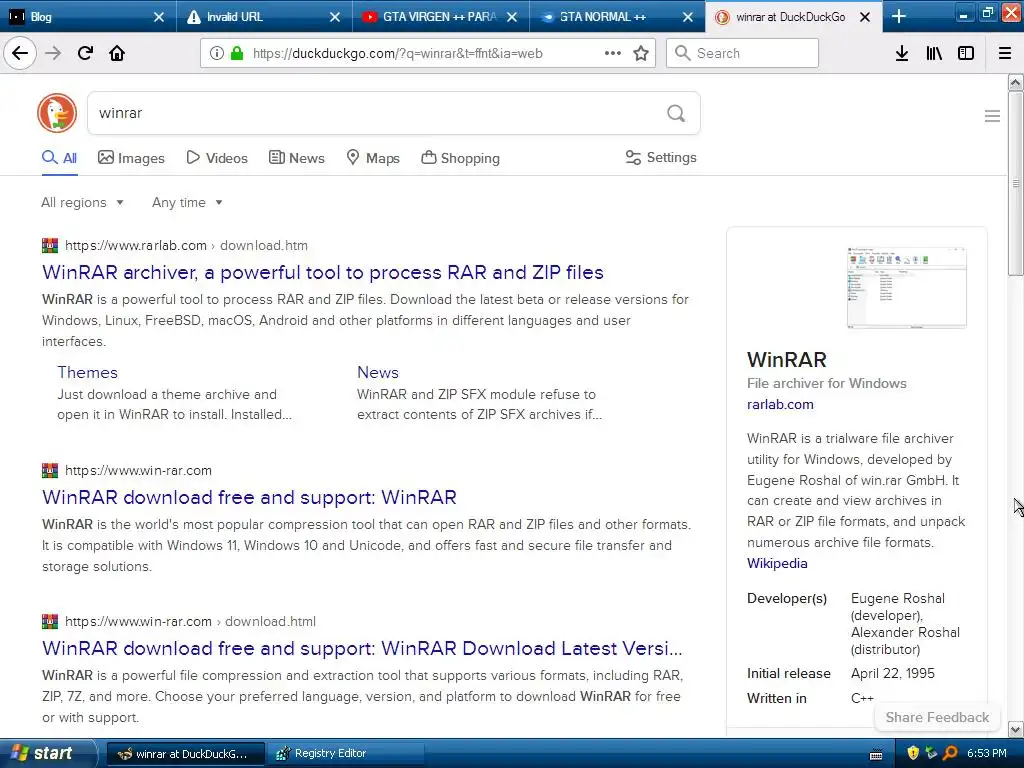Close the GTA NORMAL ++ tab
The height and width of the screenshot is (768, 1024).
point(688,17)
